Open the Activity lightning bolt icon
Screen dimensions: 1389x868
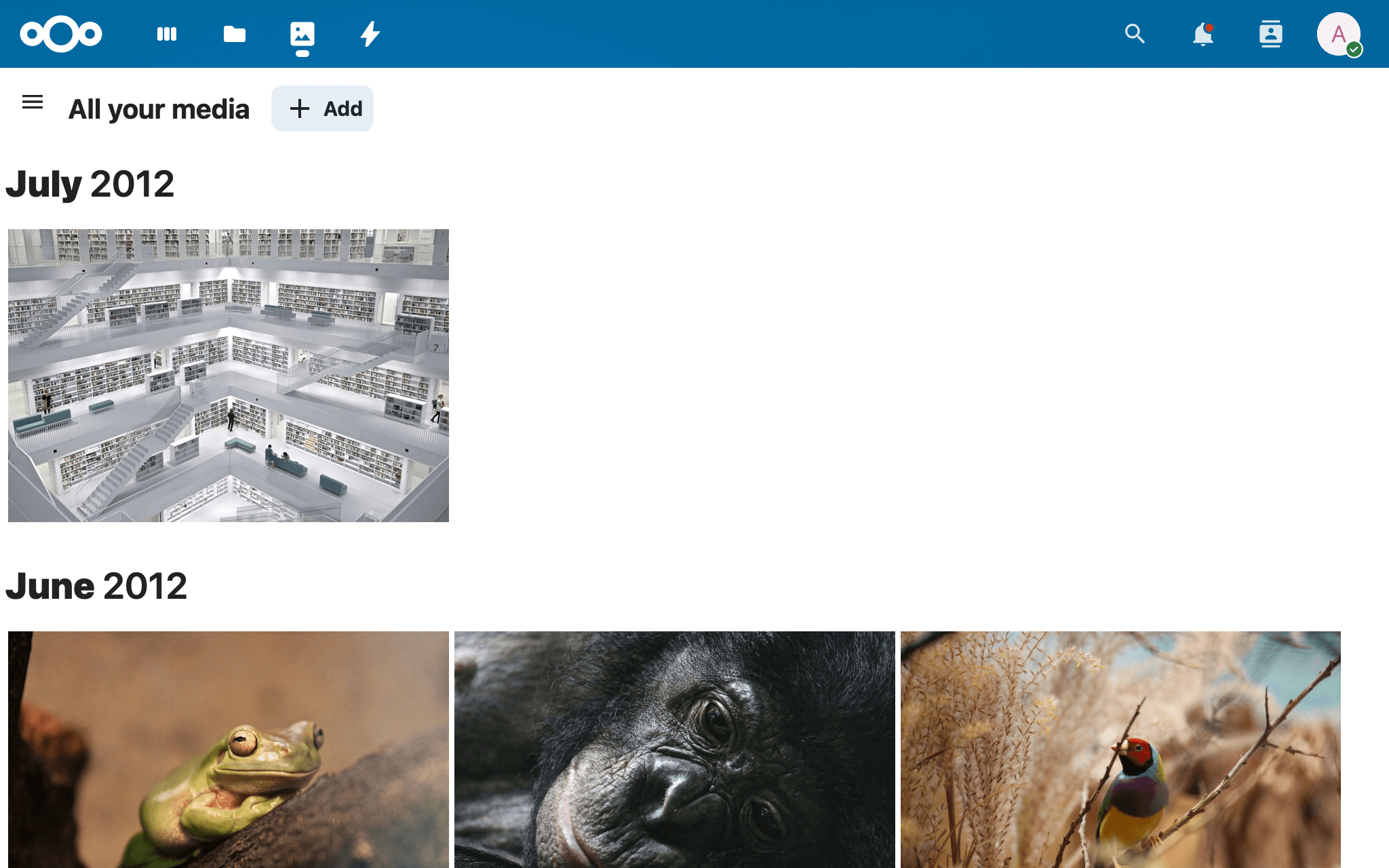[370, 34]
